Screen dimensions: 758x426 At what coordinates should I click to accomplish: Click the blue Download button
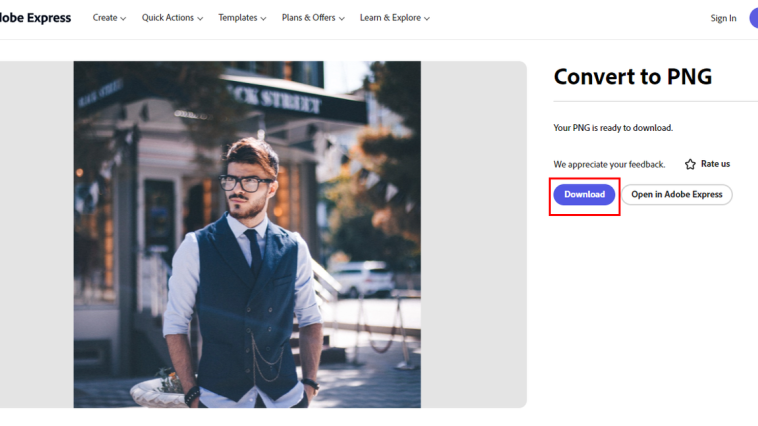[x=584, y=194]
